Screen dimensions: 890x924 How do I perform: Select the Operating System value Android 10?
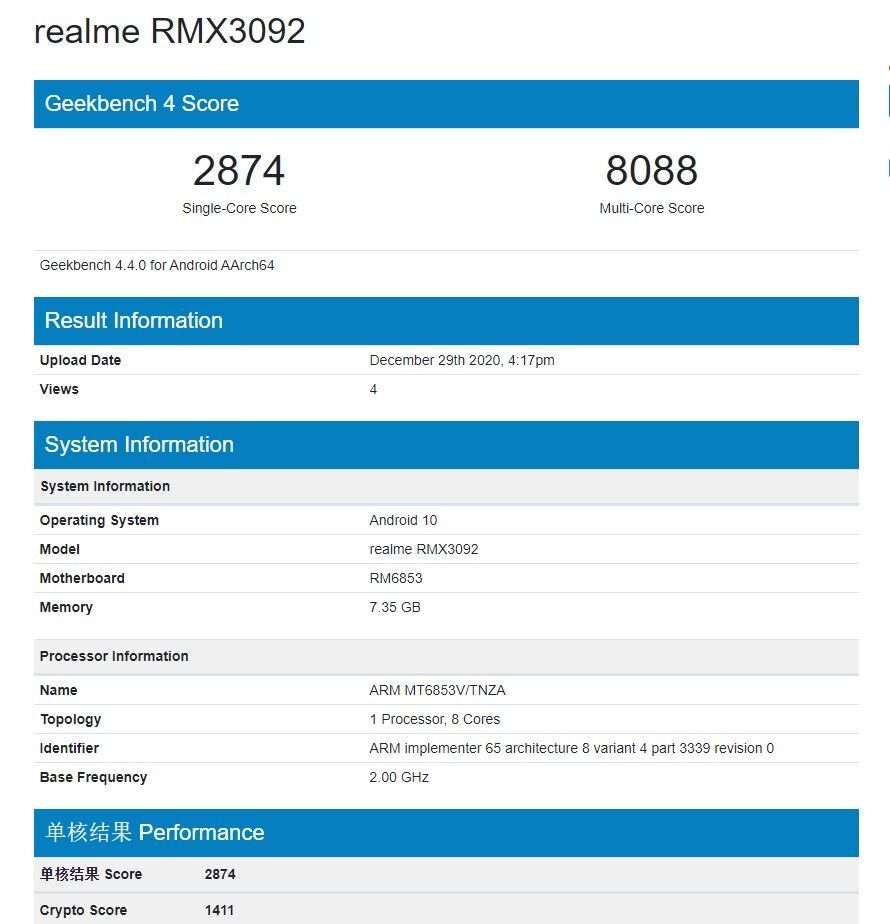tap(403, 520)
